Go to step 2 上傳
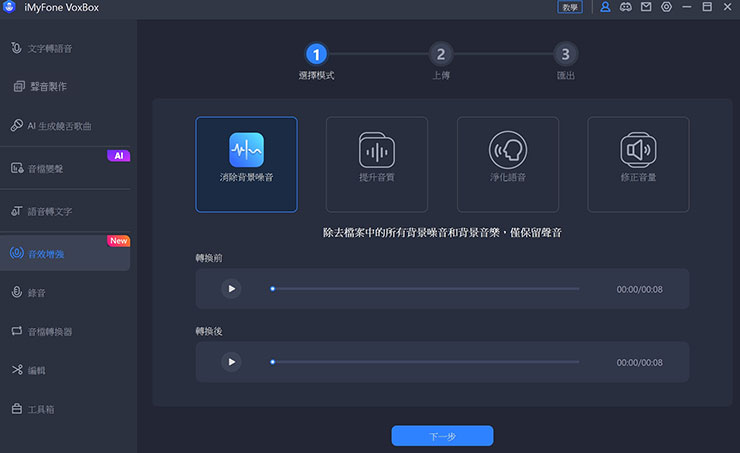The width and height of the screenshot is (740, 453). (x=441, y=54)
